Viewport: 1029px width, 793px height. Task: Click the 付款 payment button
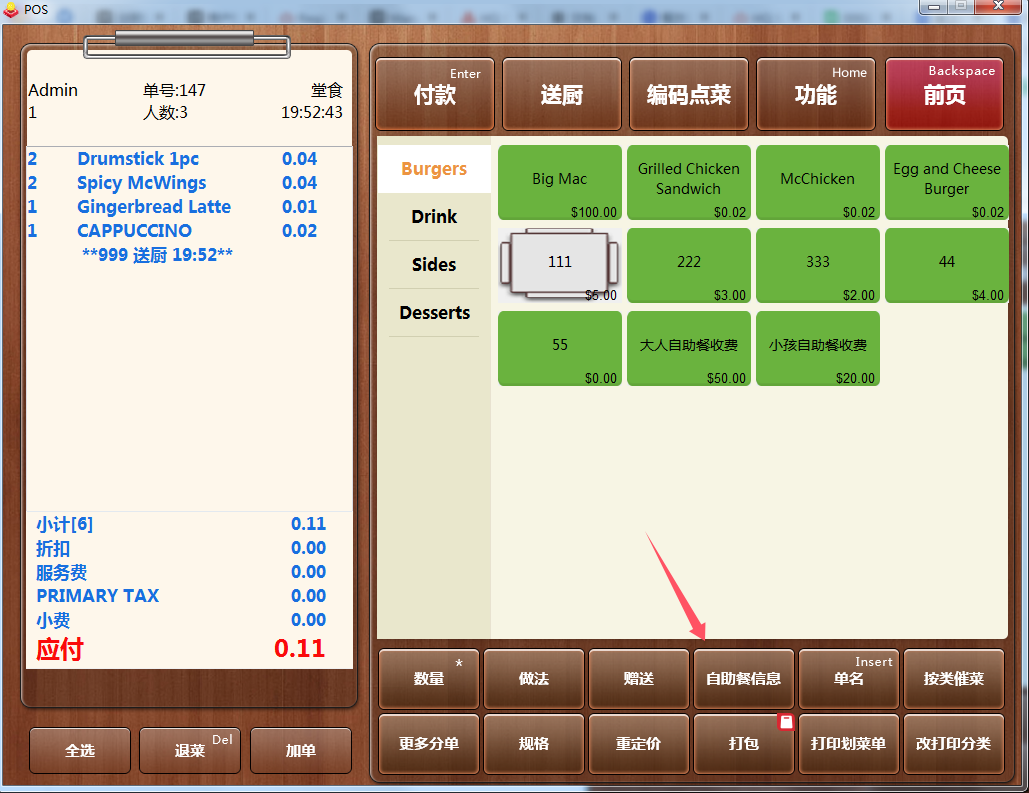[434, 94]
